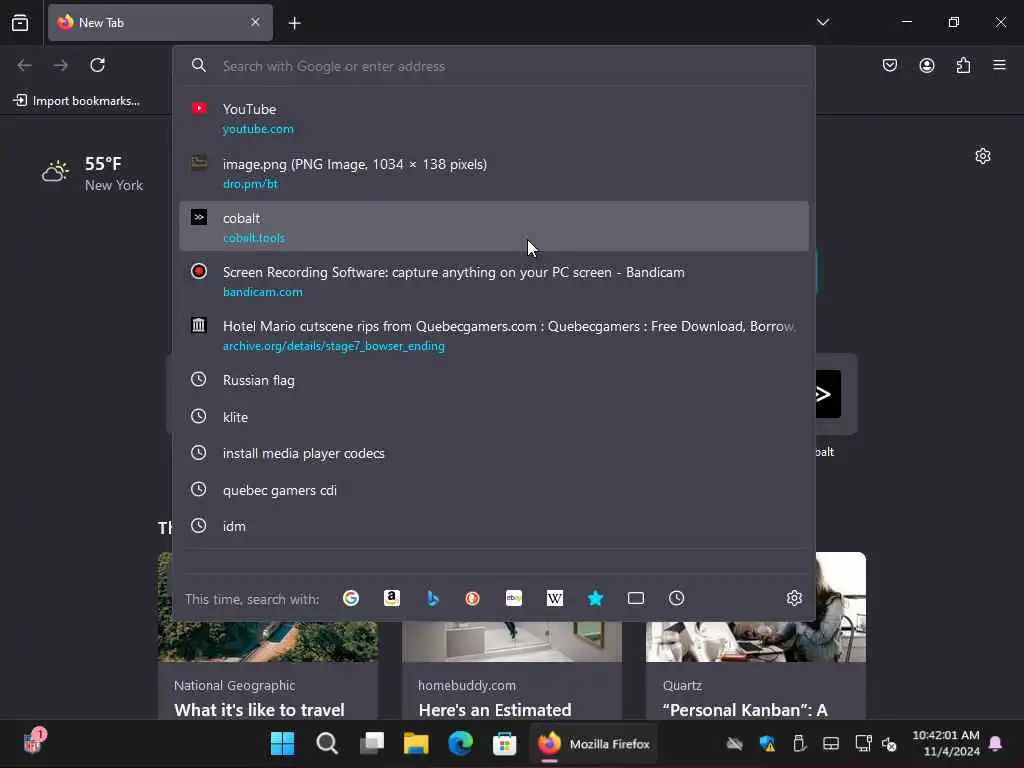Screen dimensions: 1024x768
Task: Choose Bandicam Screen Recording suggestion
Action: tap(494, 281)
